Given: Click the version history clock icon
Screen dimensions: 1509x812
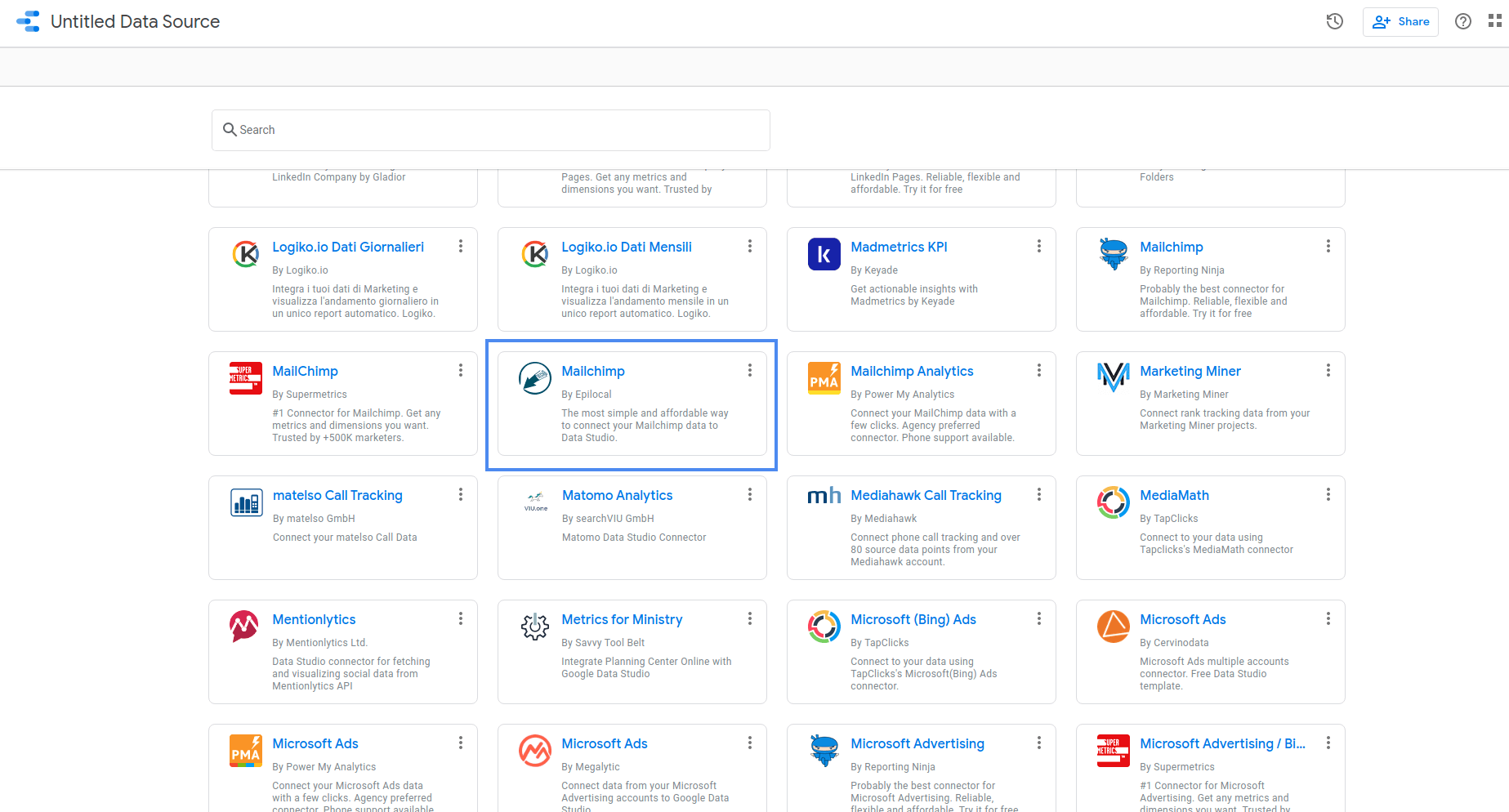Looking at the screenshot, I should point(1334,21).
